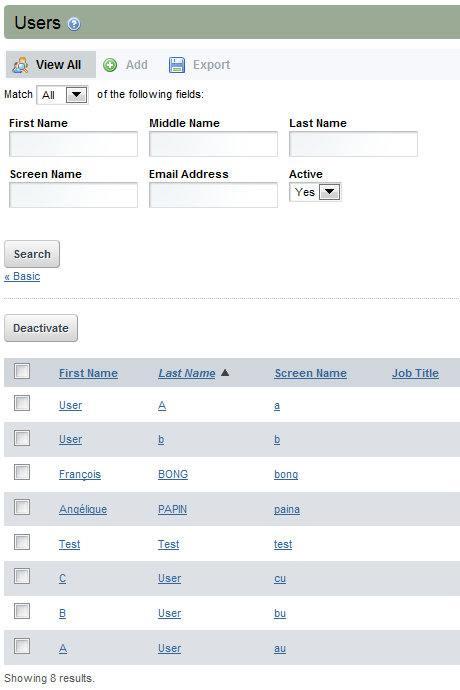Check the box for François BONG row

(x=22, y=472)
